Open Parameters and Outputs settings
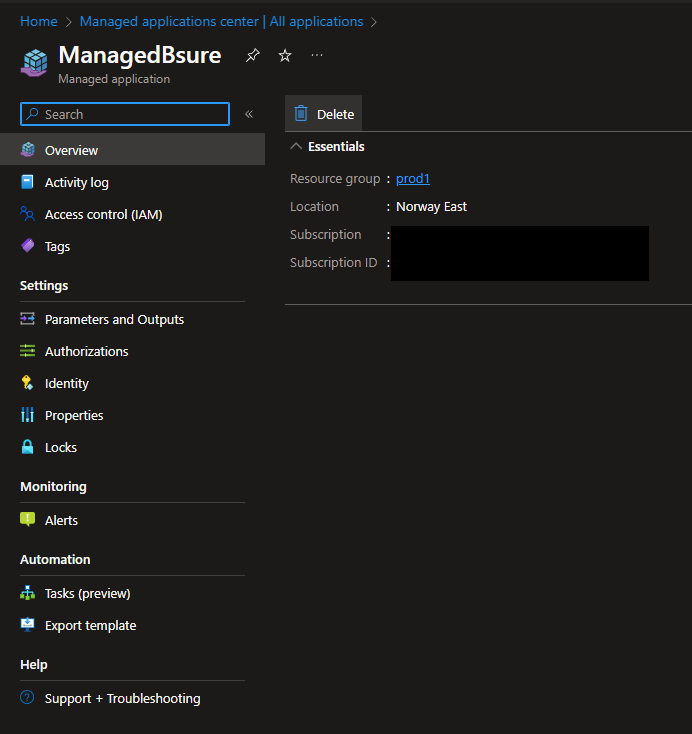 (x=114, y=319)
